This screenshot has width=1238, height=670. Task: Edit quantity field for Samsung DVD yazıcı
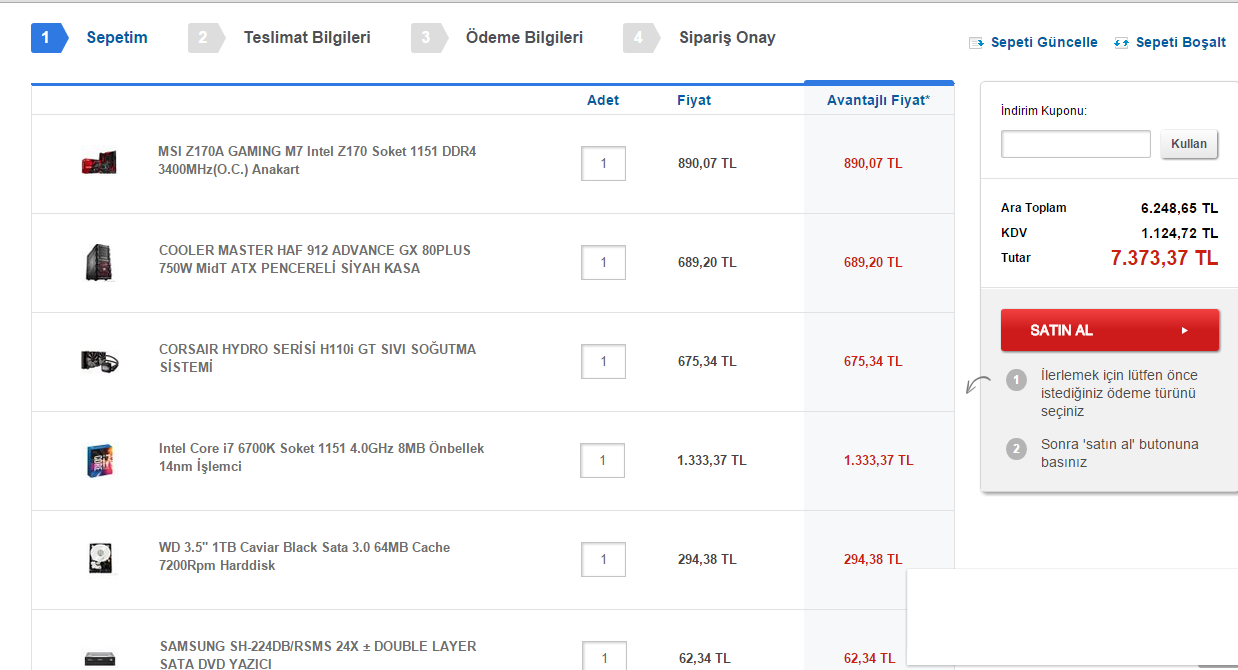604,656
